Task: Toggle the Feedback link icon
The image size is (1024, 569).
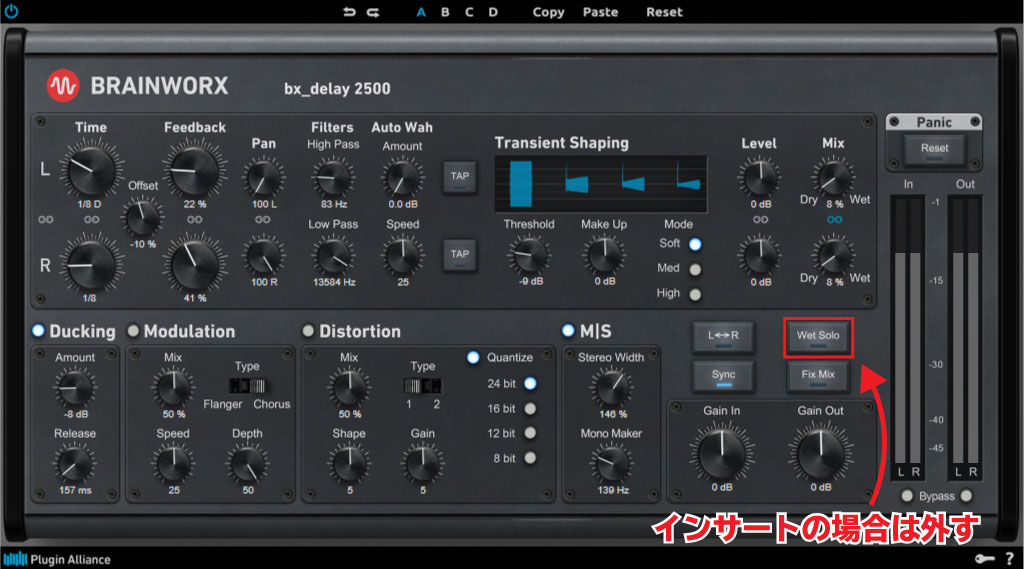Action: coord(195,220)
